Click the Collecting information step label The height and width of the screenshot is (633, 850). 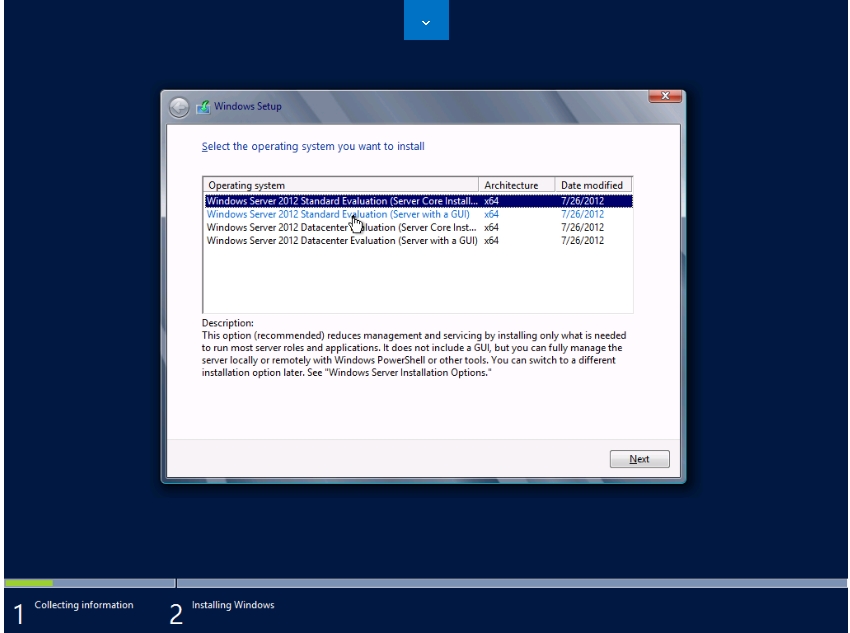pos(82,605)
